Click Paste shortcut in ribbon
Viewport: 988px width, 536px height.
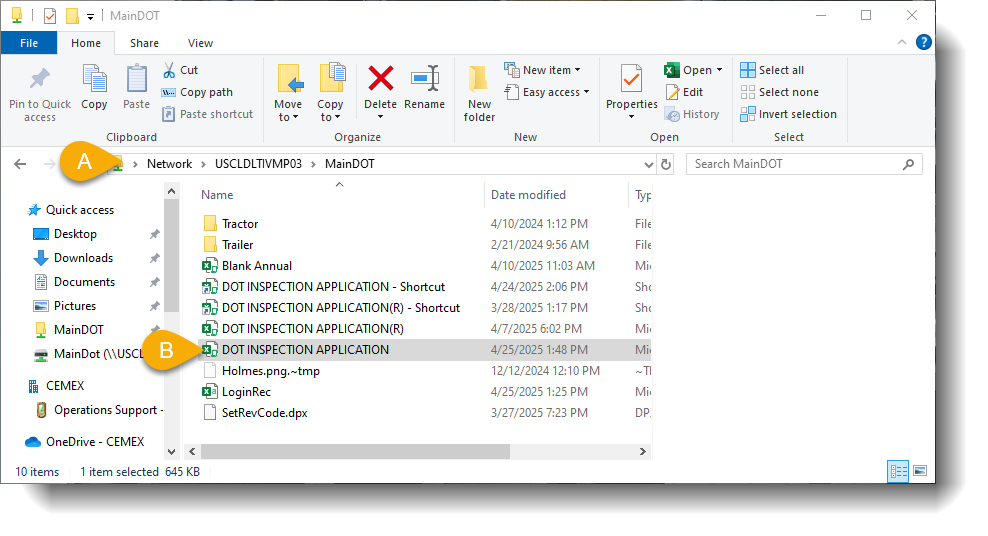tap(207, 114)
